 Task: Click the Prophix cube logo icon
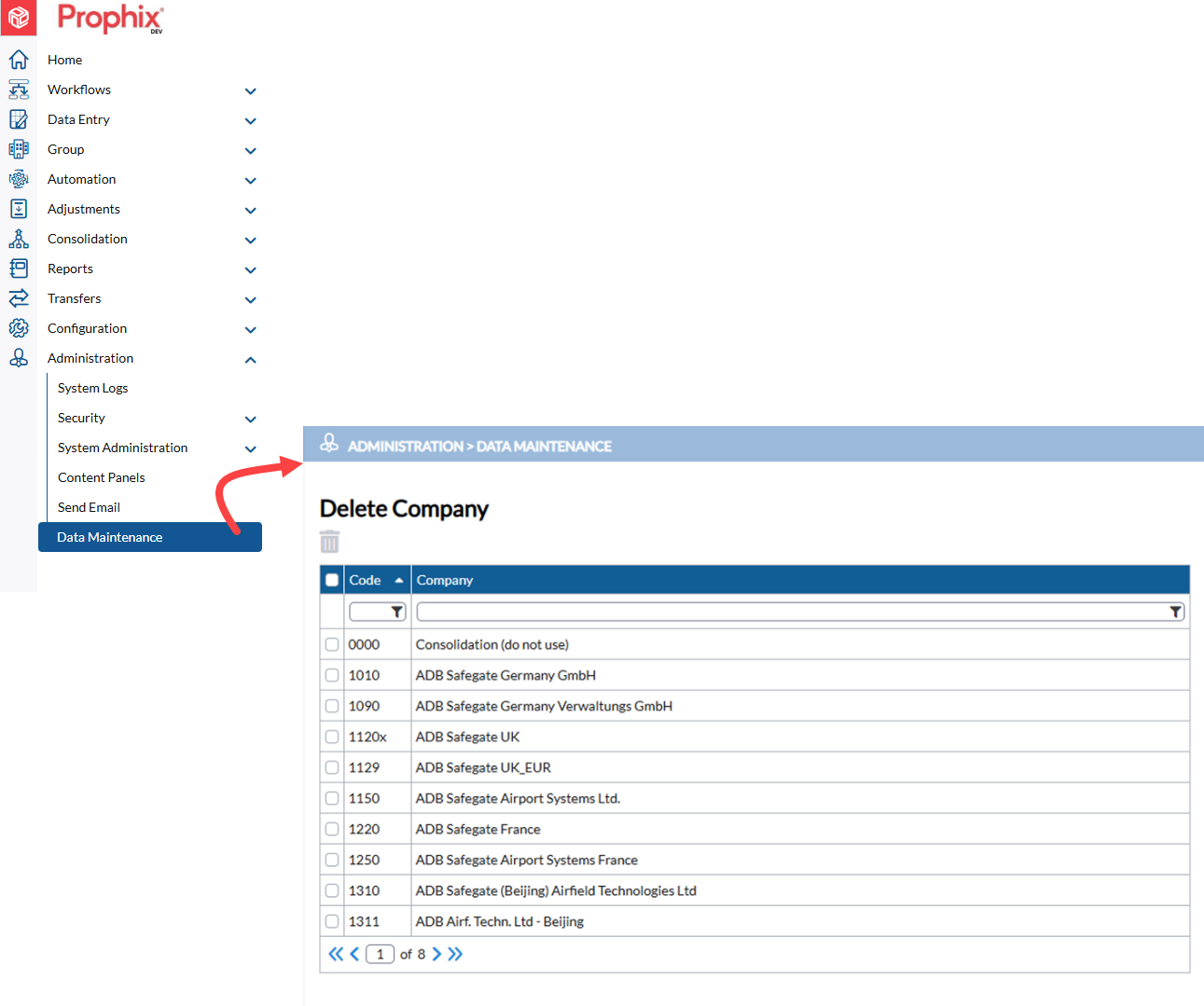pyautogui.click(x=19, y=18)
